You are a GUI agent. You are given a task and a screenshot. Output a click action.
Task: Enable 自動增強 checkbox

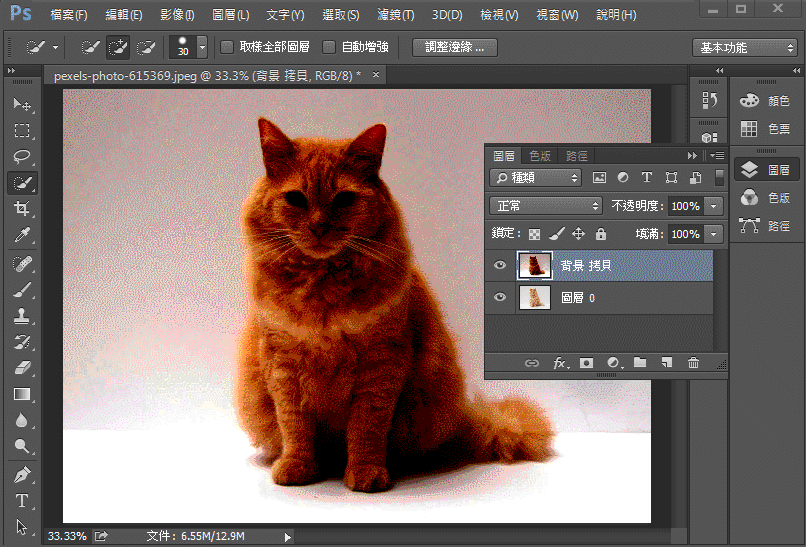[x=328, y=47]
